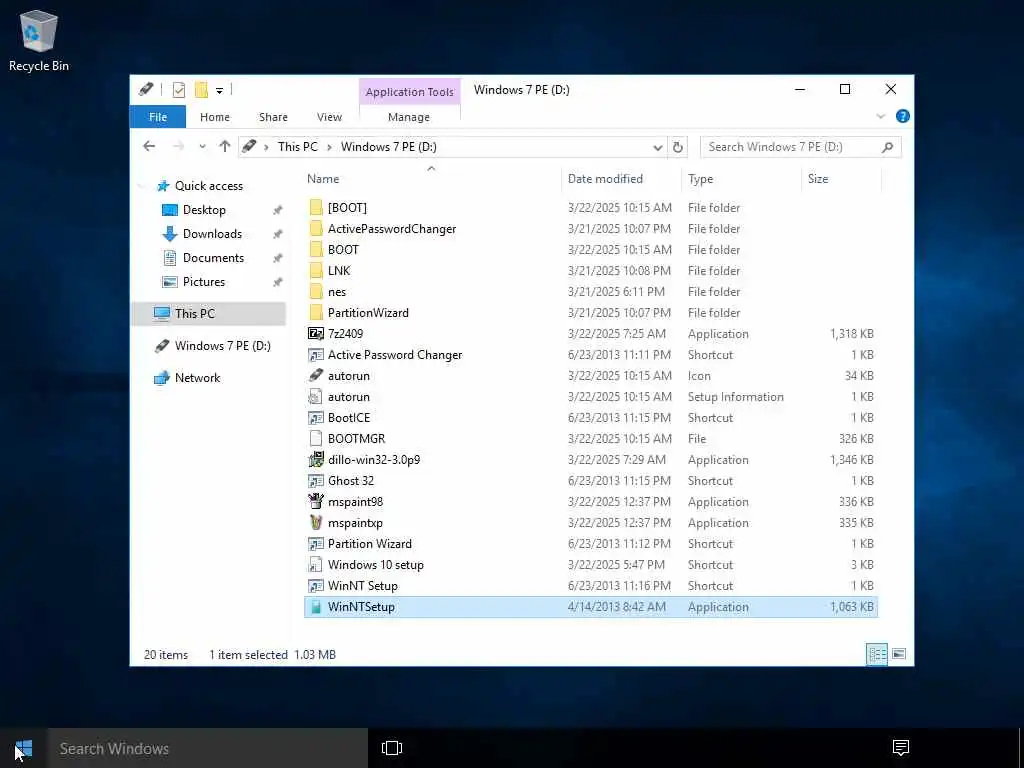Select the nes folder

click(x=337, y=292)
